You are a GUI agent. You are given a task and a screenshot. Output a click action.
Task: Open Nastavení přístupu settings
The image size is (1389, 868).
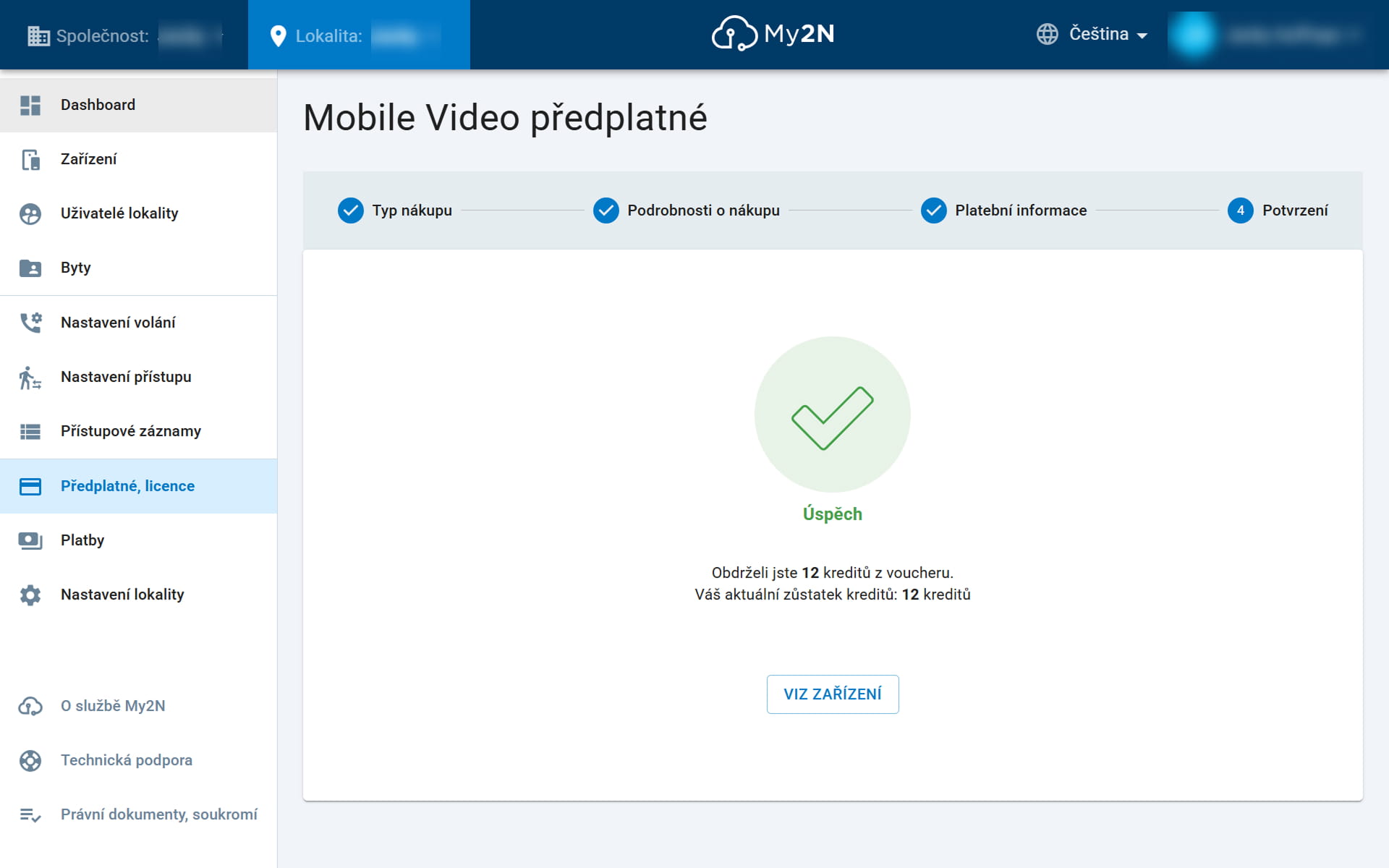138,377
